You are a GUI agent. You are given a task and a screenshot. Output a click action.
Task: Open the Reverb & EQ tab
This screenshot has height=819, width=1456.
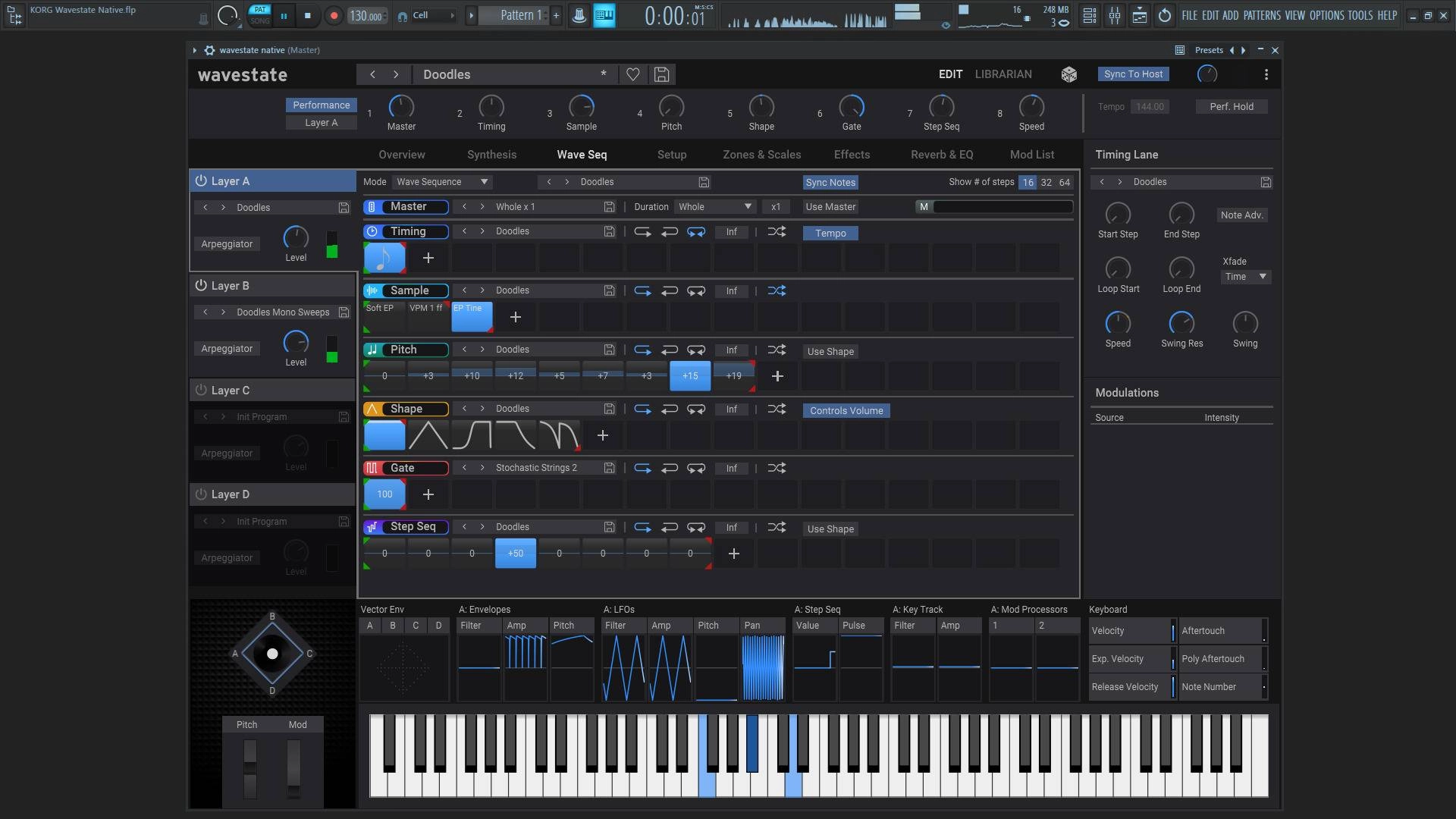click(x=942, y=155)
